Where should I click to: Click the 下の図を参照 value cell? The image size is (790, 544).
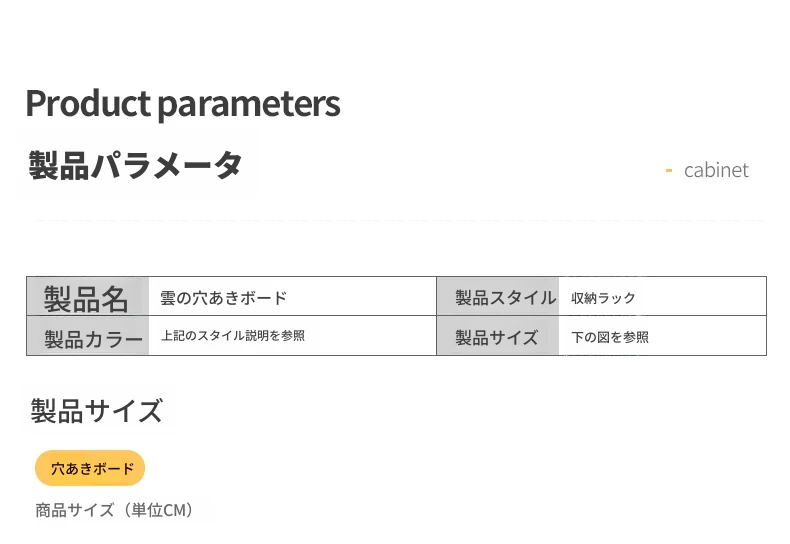click(663, 335)
